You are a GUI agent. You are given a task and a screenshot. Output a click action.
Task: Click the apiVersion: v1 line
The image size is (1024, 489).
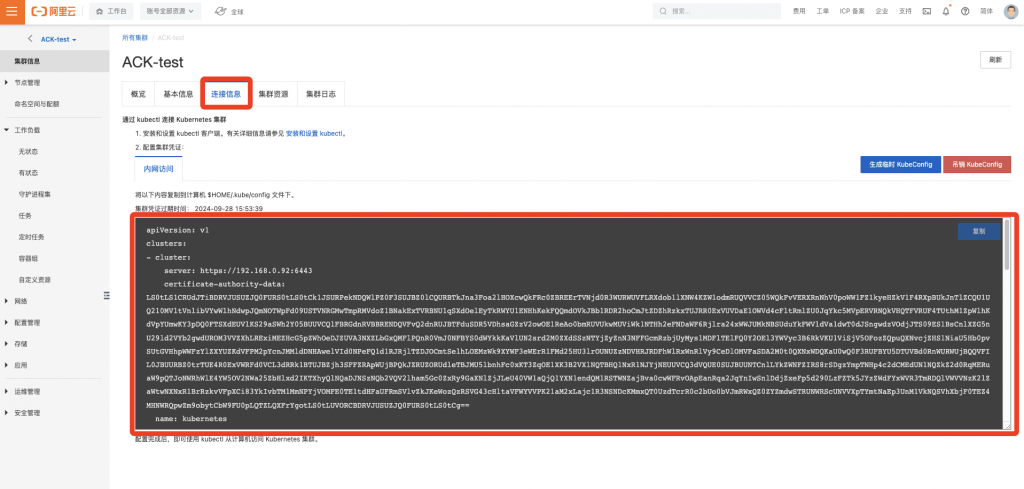178,230
